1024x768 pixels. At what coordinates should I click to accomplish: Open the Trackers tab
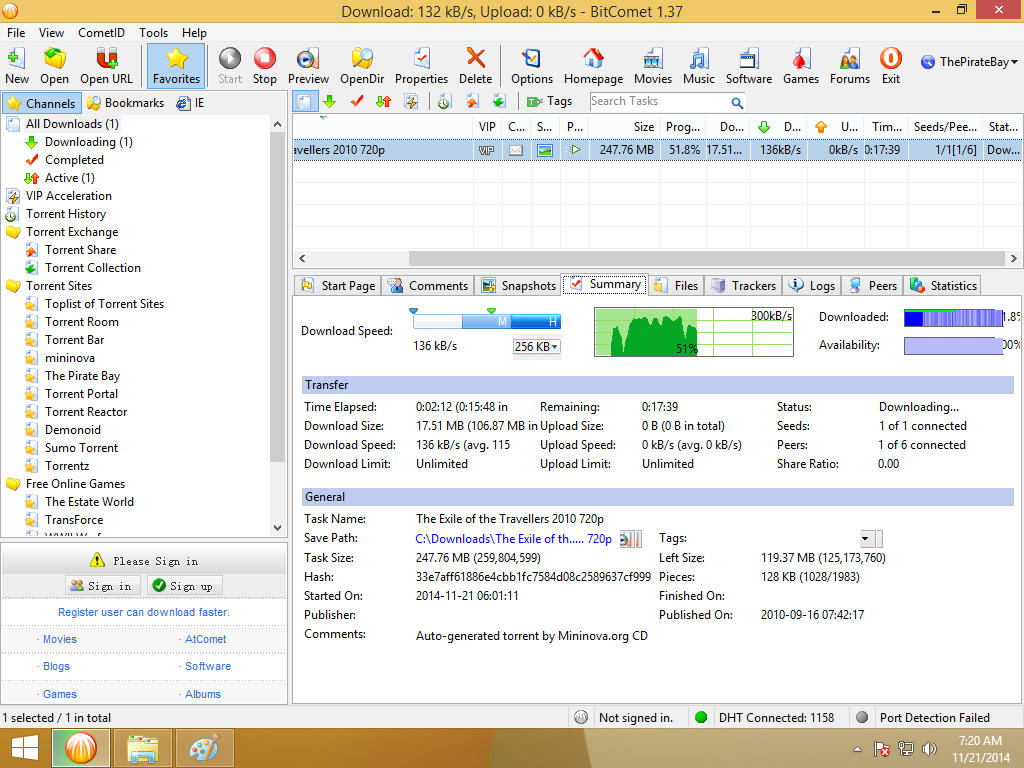pyautogui.click(x=744, y=286)
